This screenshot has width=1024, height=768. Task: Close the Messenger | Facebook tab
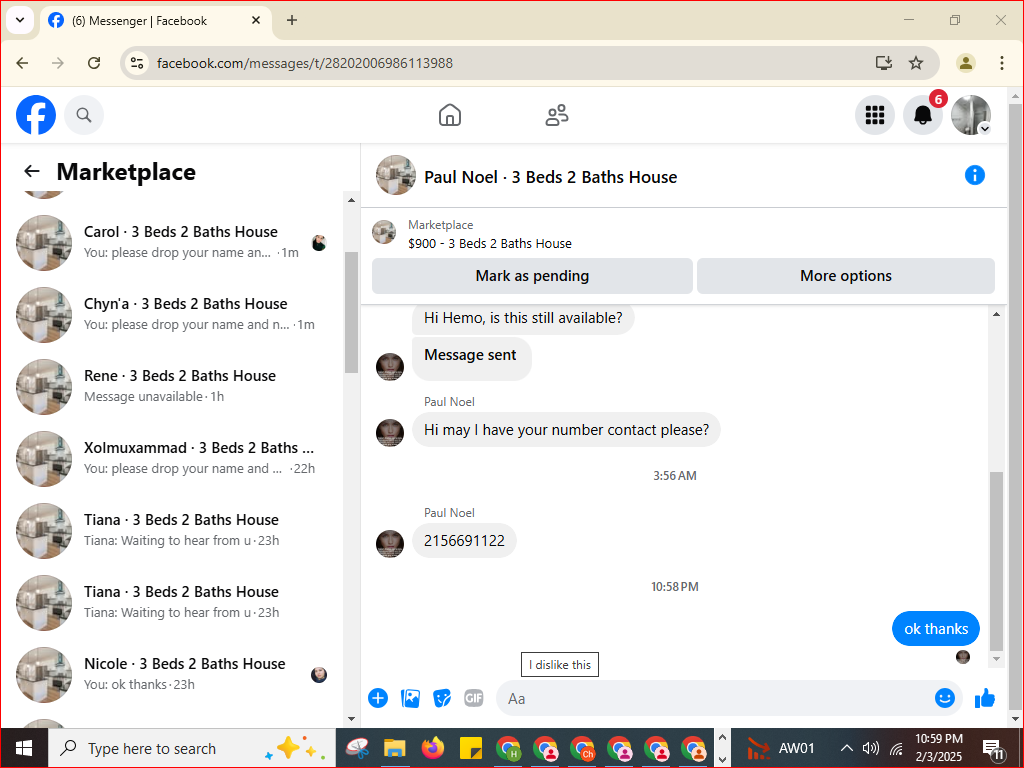(x=256, y=20)
